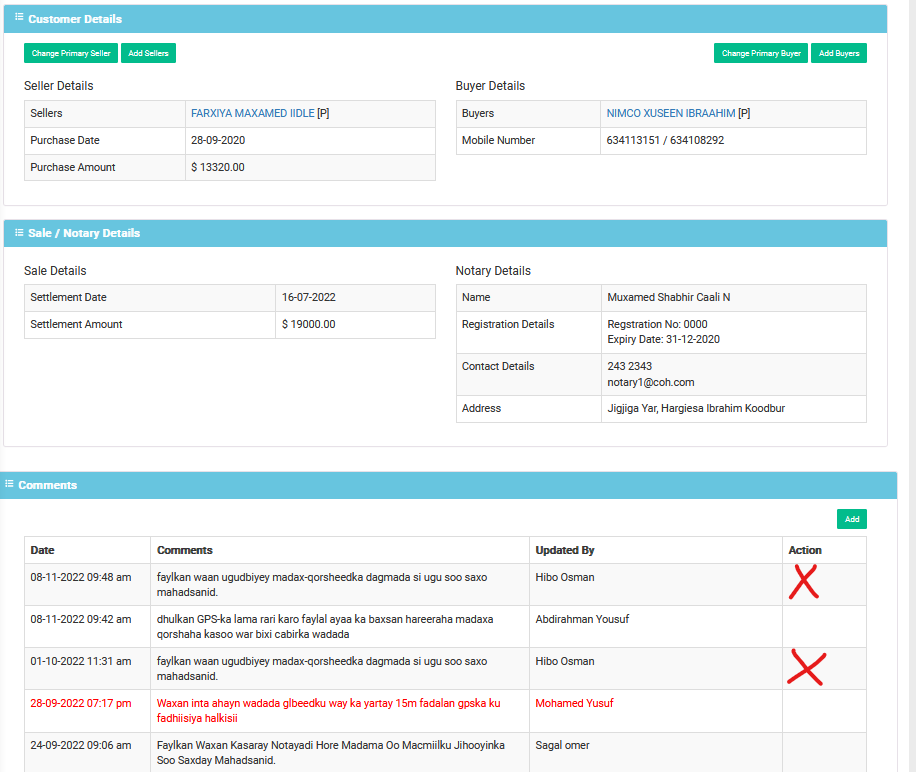Click comment date 08-11-2022 09:42 am

(81, 619)
